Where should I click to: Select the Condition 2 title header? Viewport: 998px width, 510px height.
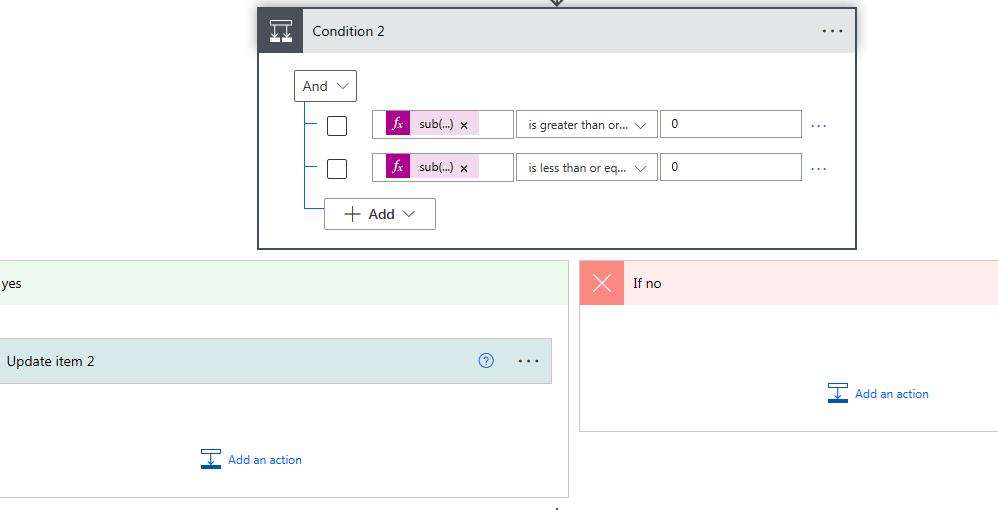557,31
